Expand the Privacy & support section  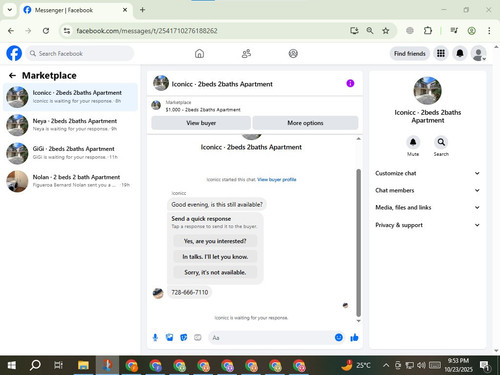tap(428, 225)
